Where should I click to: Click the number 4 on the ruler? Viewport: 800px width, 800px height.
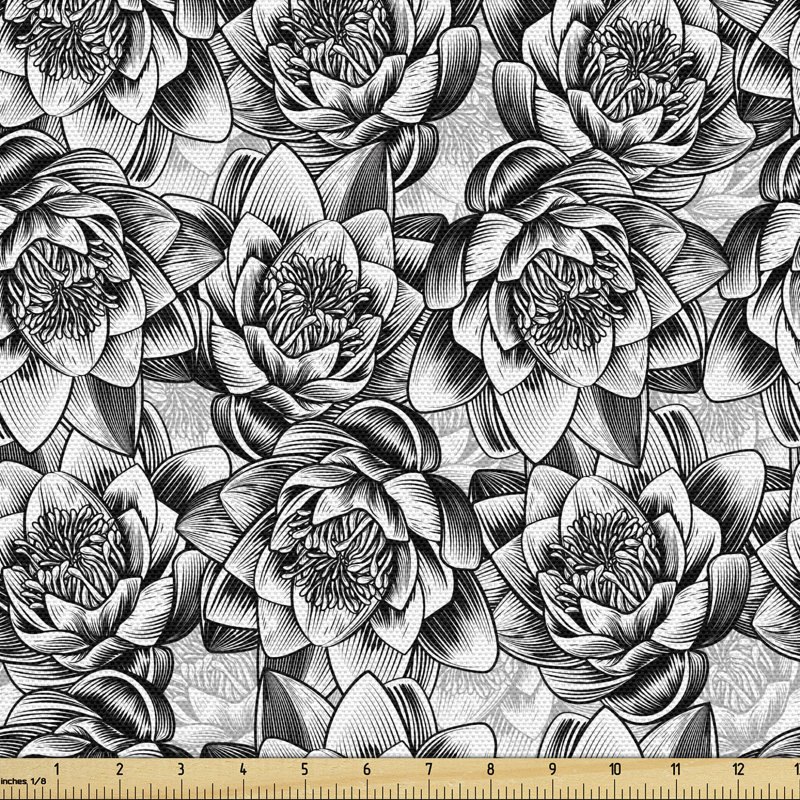click(243, 769)
